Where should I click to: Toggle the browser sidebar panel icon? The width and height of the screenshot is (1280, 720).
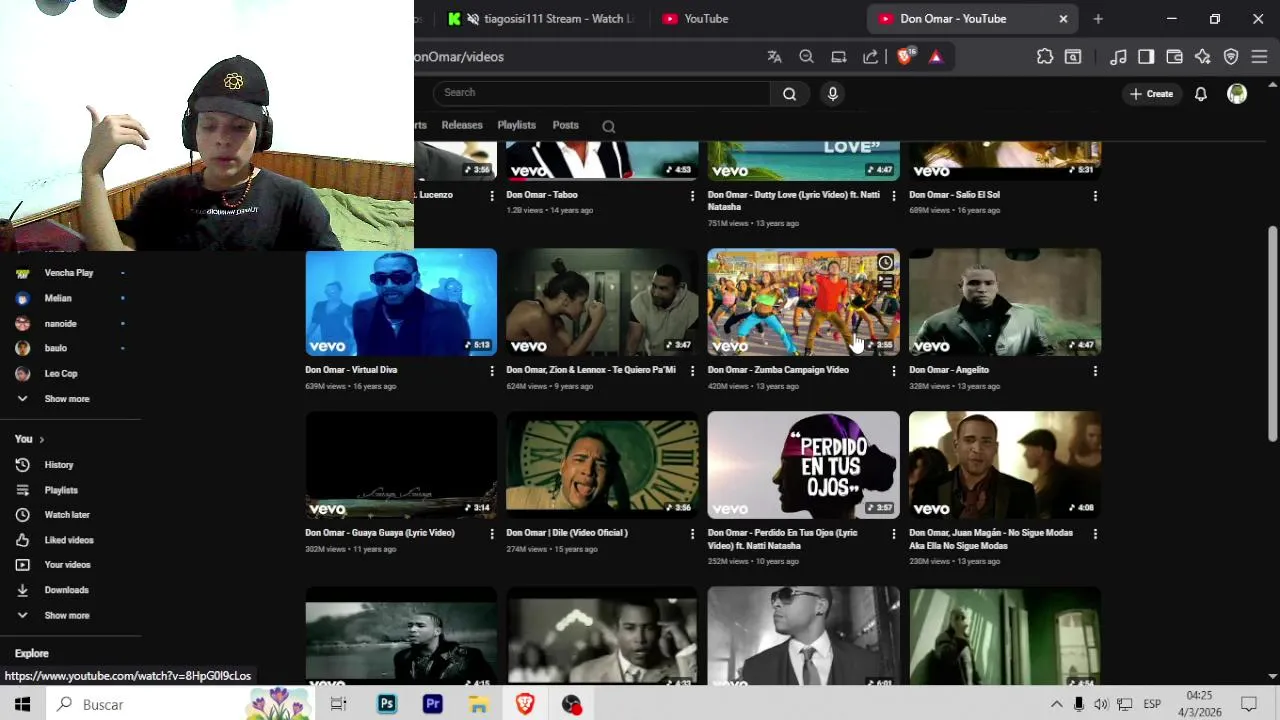pyautogui.click(x=1146, y=57)
